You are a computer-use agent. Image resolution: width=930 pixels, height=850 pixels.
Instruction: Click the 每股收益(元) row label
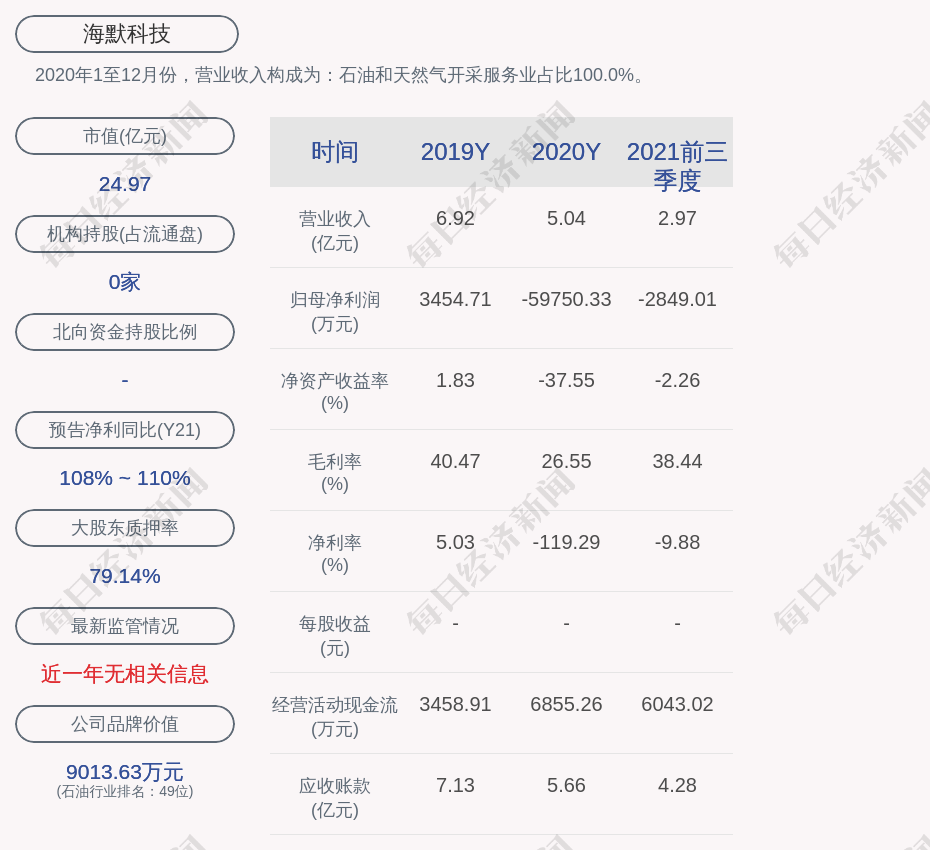(335, 636)
